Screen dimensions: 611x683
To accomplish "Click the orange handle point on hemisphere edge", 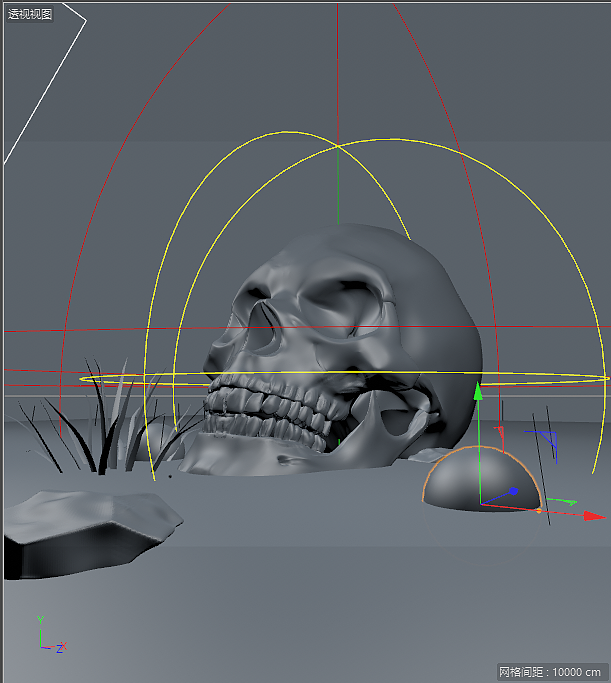I will click(x=539, y=511).
